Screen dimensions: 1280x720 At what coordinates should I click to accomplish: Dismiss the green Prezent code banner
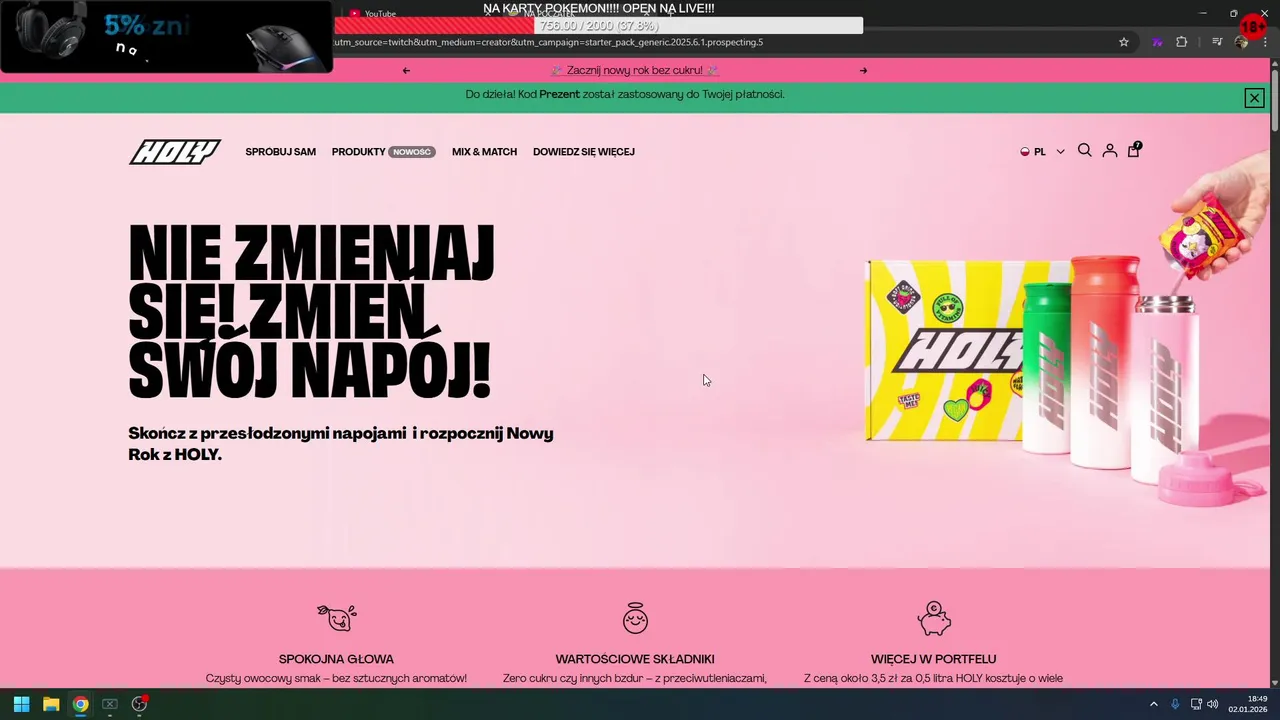[1254, 97]
